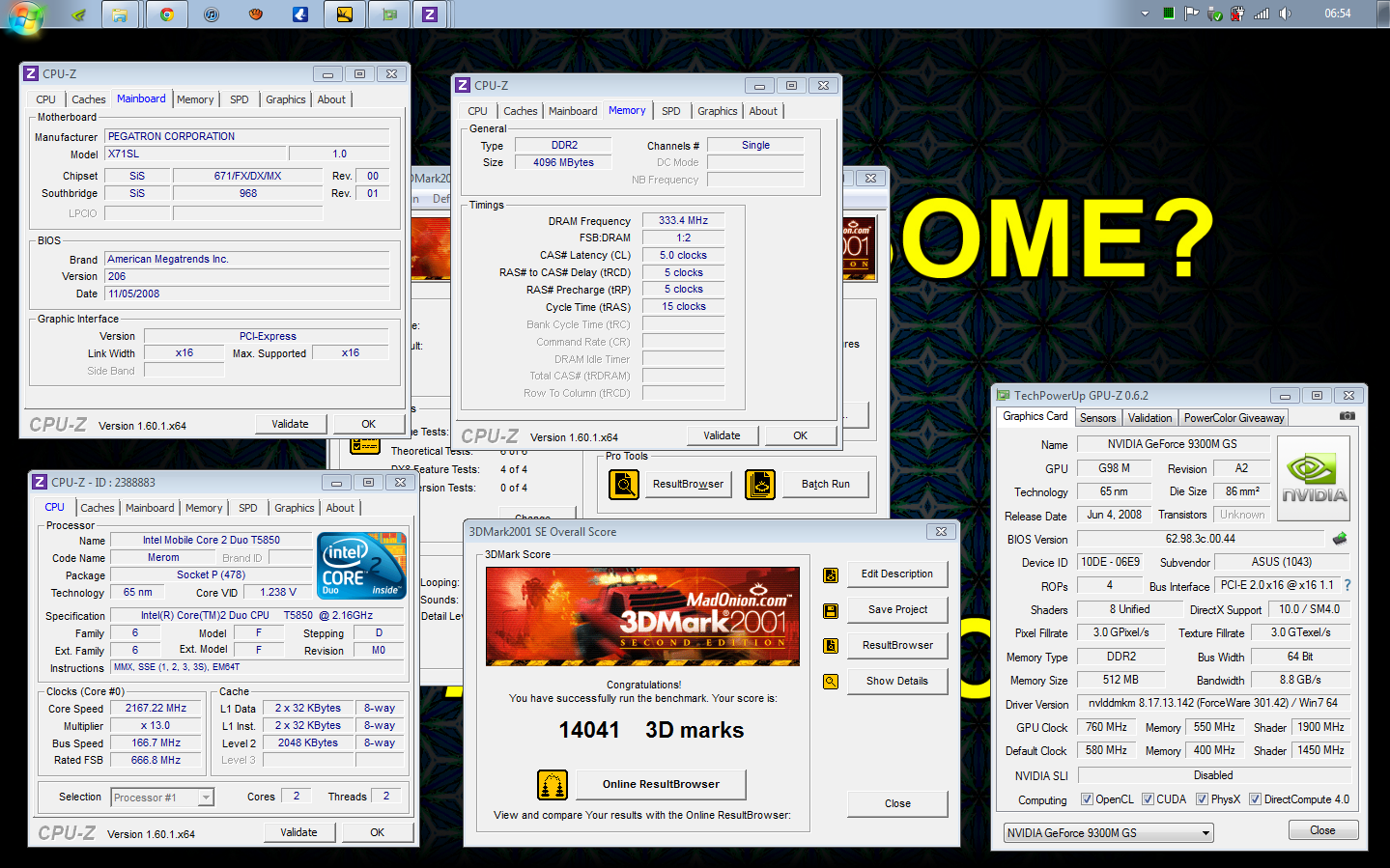Click the Edit Description icon in 3DMark score dialog
This screenshot has width=1390, height=868.
click(x=831, y=575)
